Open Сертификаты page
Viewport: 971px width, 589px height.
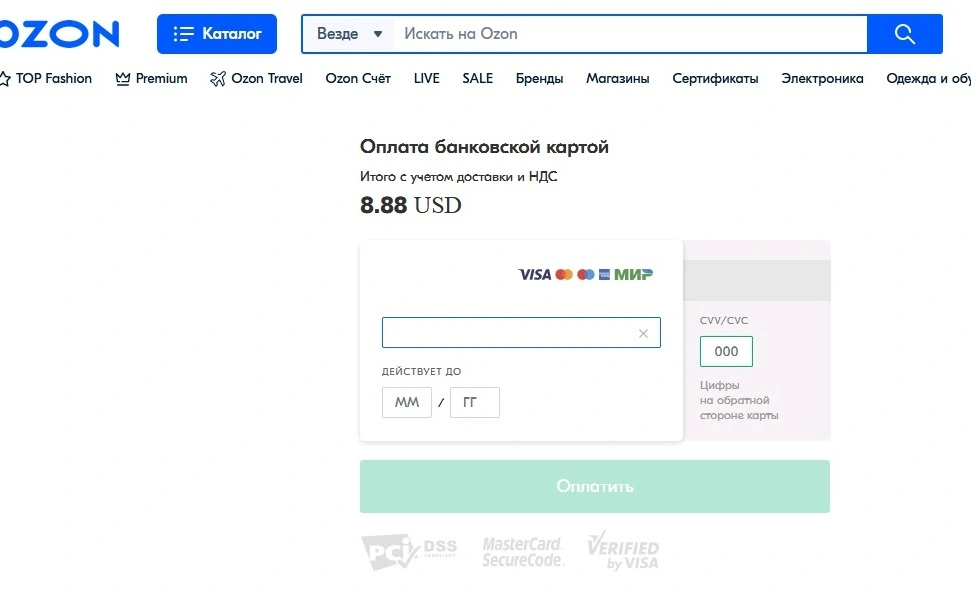[x=715, y=78]
